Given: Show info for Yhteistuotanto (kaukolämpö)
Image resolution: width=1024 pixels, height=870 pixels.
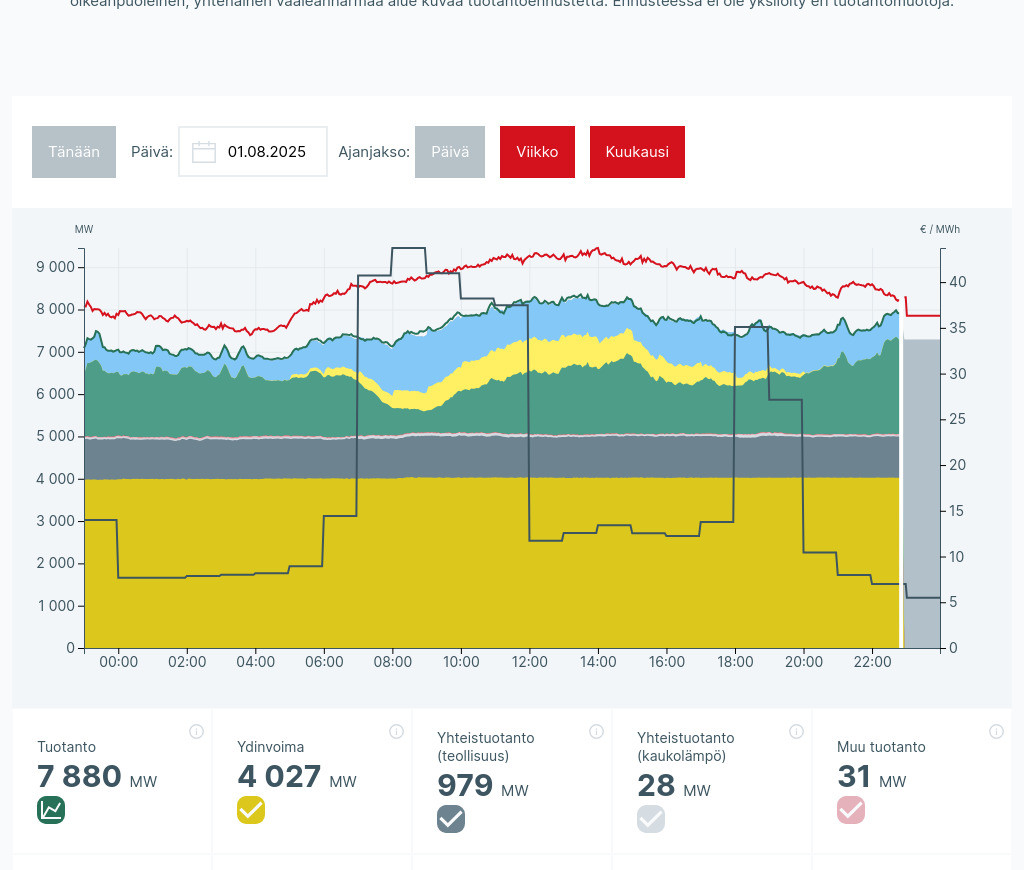Looking at the screenshot, I should click(x=796, y=732).
